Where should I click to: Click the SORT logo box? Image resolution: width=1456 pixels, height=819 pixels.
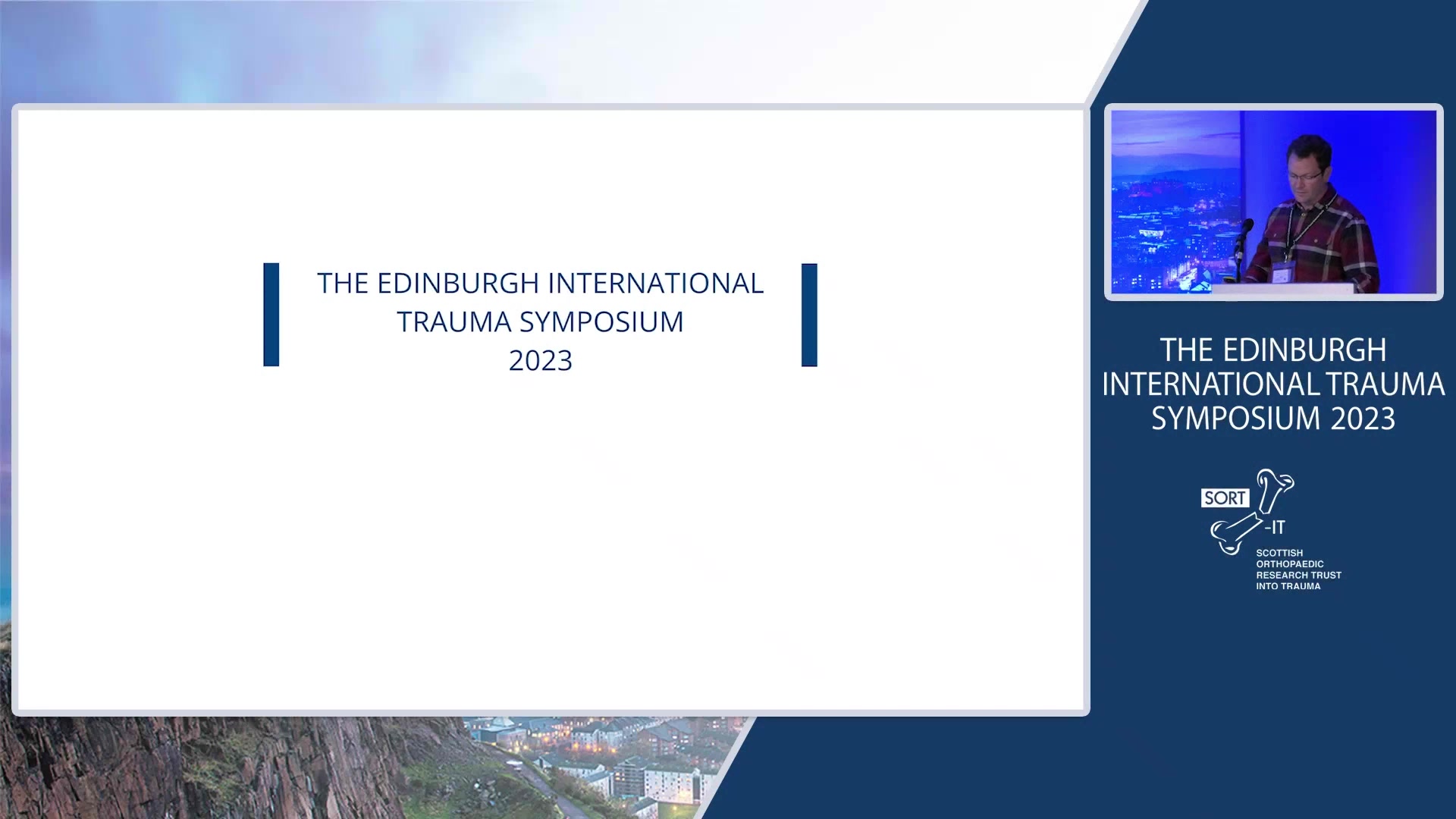(x=1224, y=498)
